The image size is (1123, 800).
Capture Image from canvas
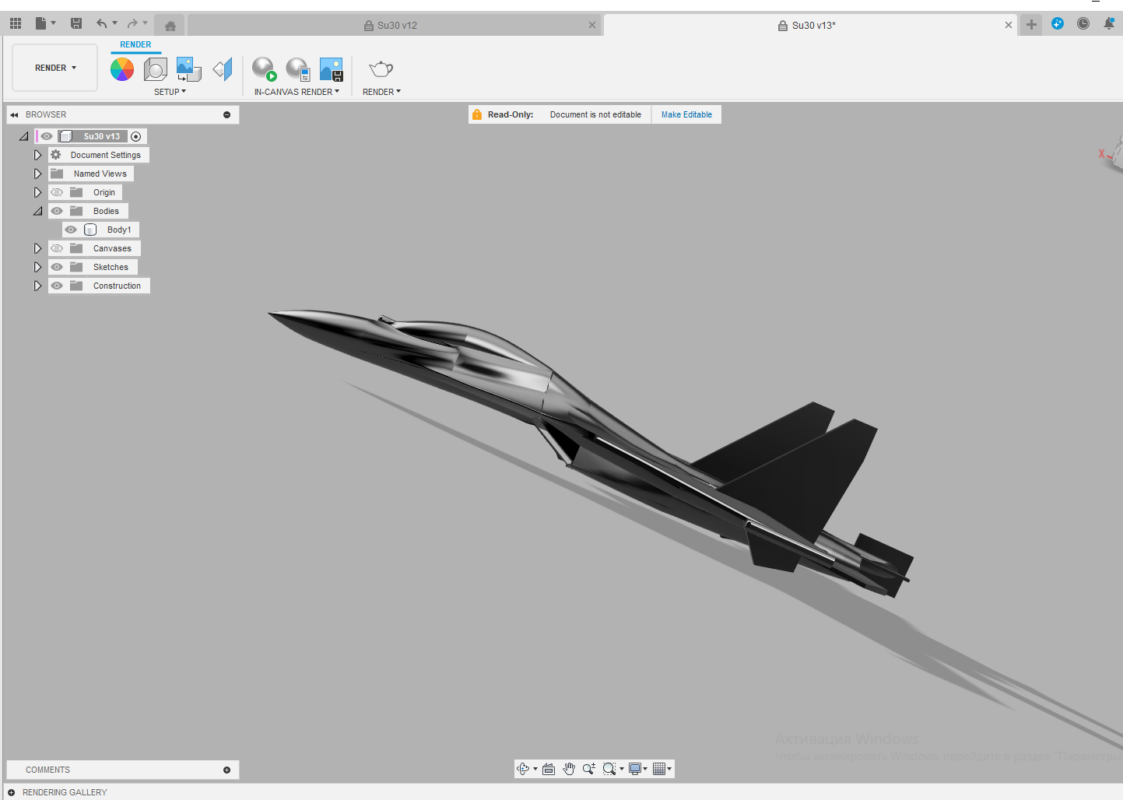(x=331, y=69)
